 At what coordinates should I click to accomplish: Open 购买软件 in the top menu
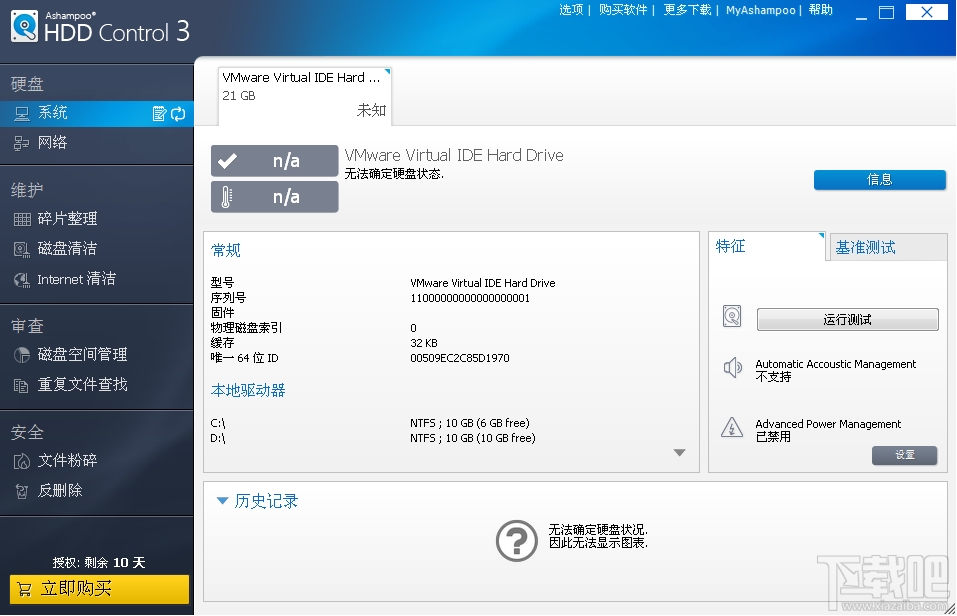click(623, 10)
